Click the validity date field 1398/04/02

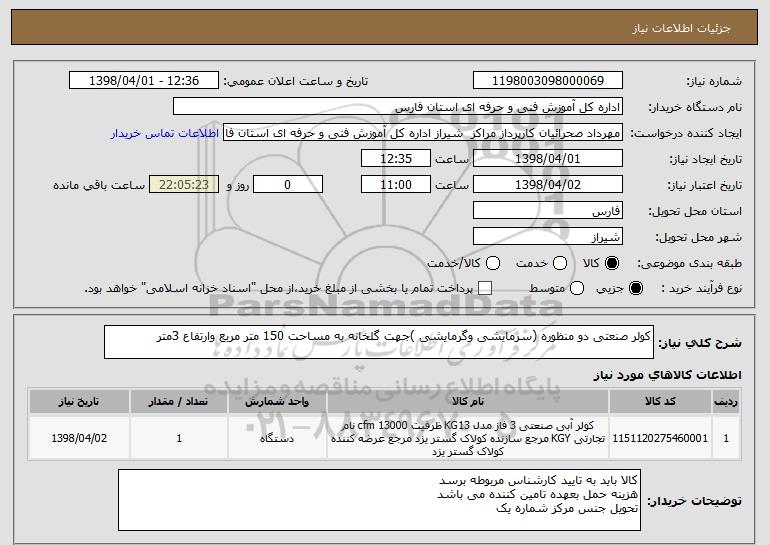548,185
